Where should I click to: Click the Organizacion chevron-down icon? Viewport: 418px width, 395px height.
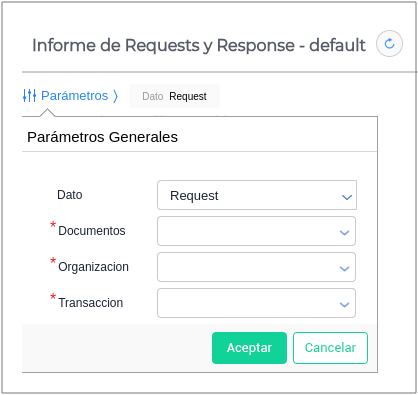(344, 269)
